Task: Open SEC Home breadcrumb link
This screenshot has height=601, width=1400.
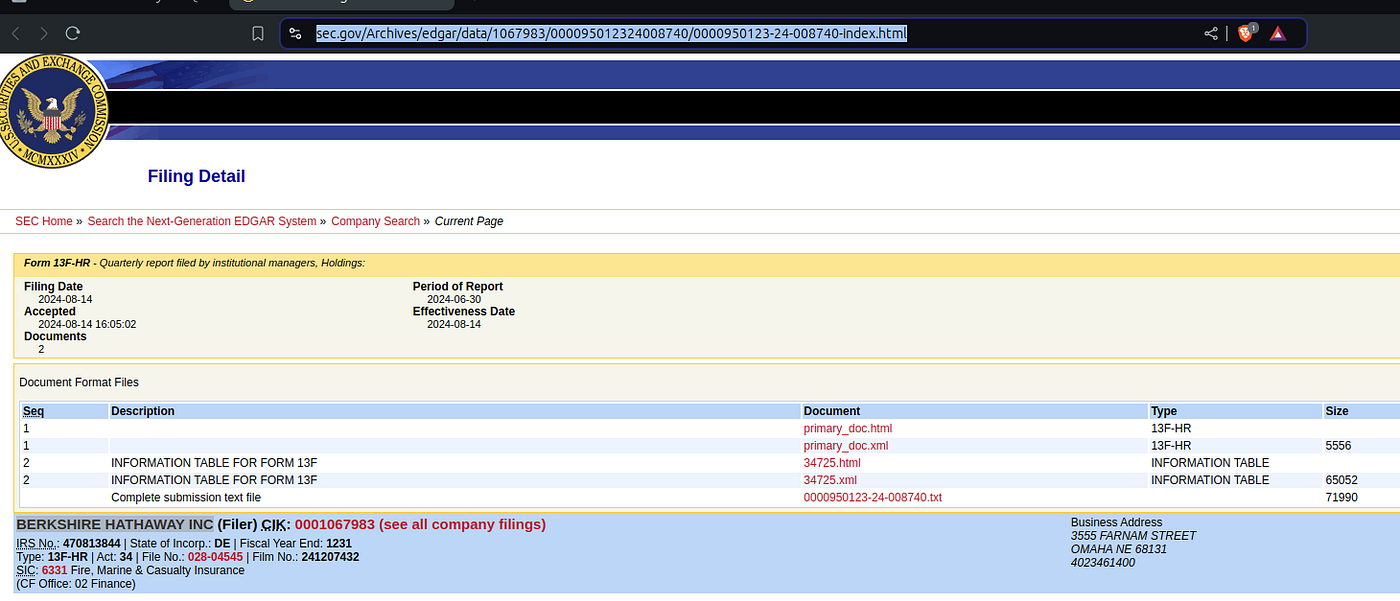Action: [44, 221]
